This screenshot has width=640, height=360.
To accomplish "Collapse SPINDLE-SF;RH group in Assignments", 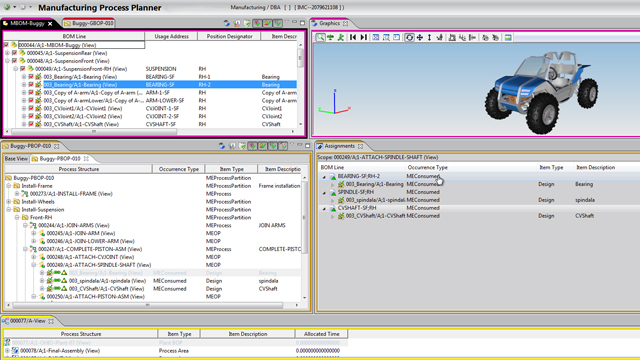I will (324, 193).
